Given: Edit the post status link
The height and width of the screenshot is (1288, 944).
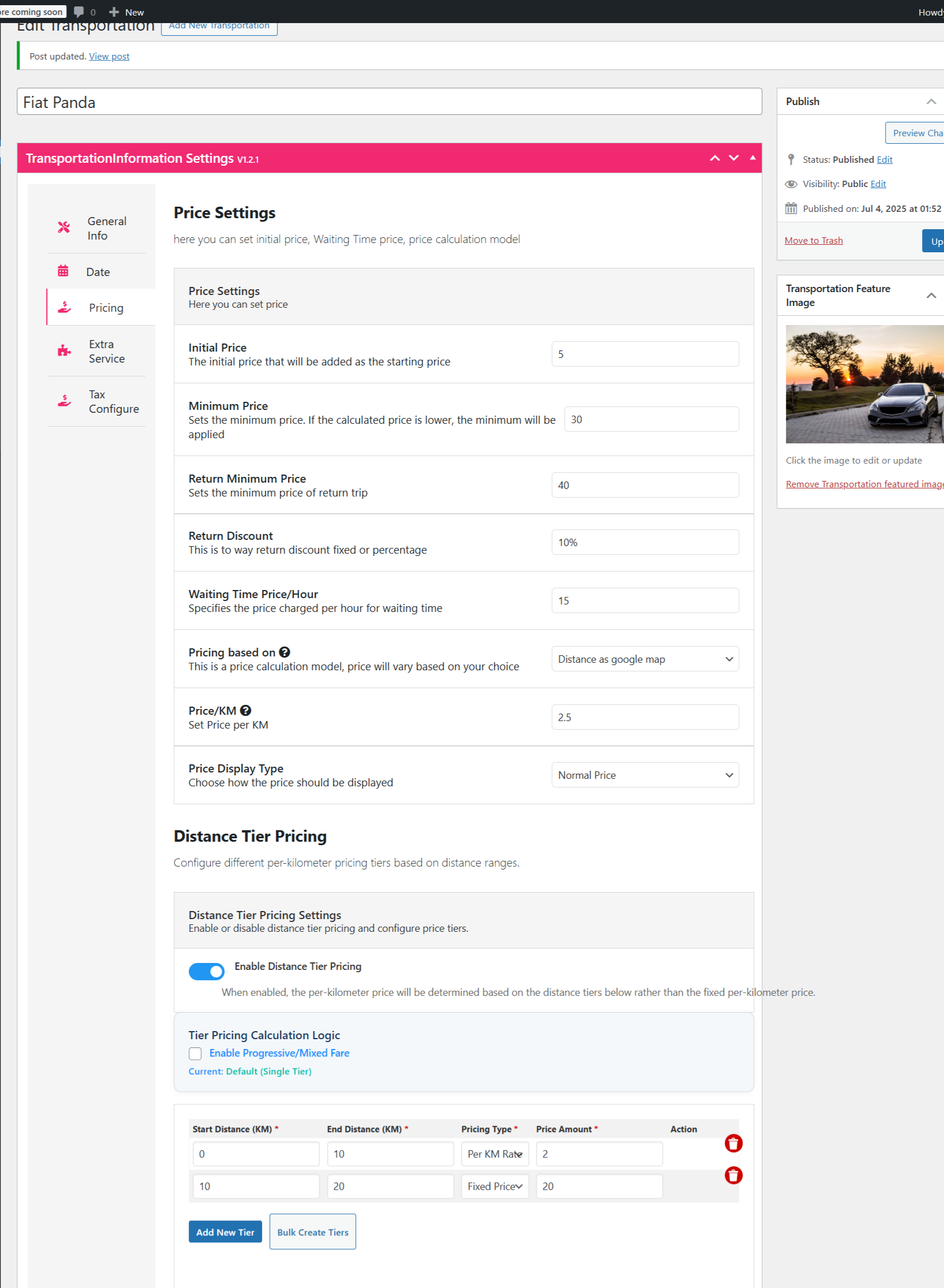Looking at the screenshot, I should click(885, 160).
